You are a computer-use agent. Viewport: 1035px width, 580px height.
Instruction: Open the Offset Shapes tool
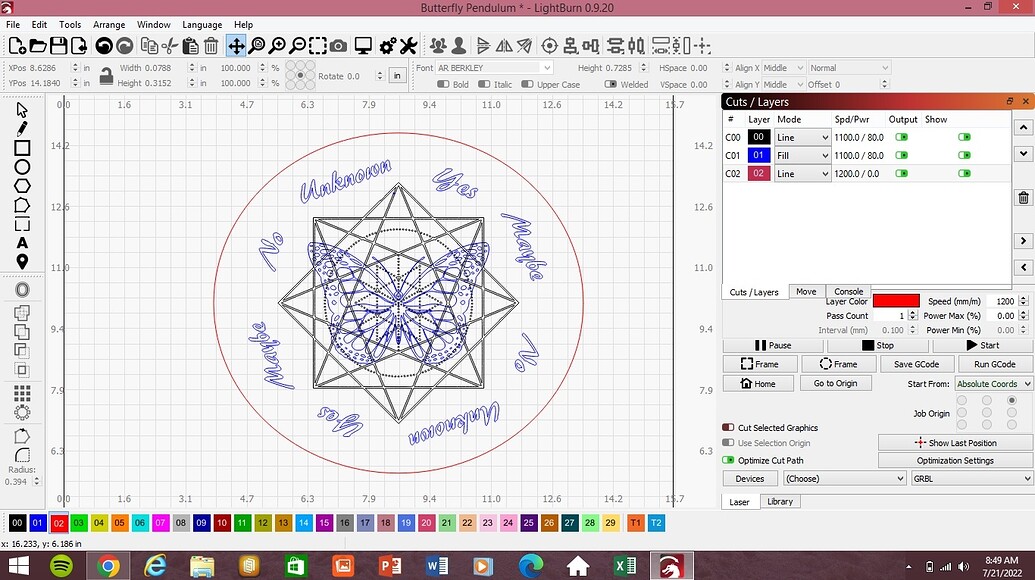(x=22, y=290)
